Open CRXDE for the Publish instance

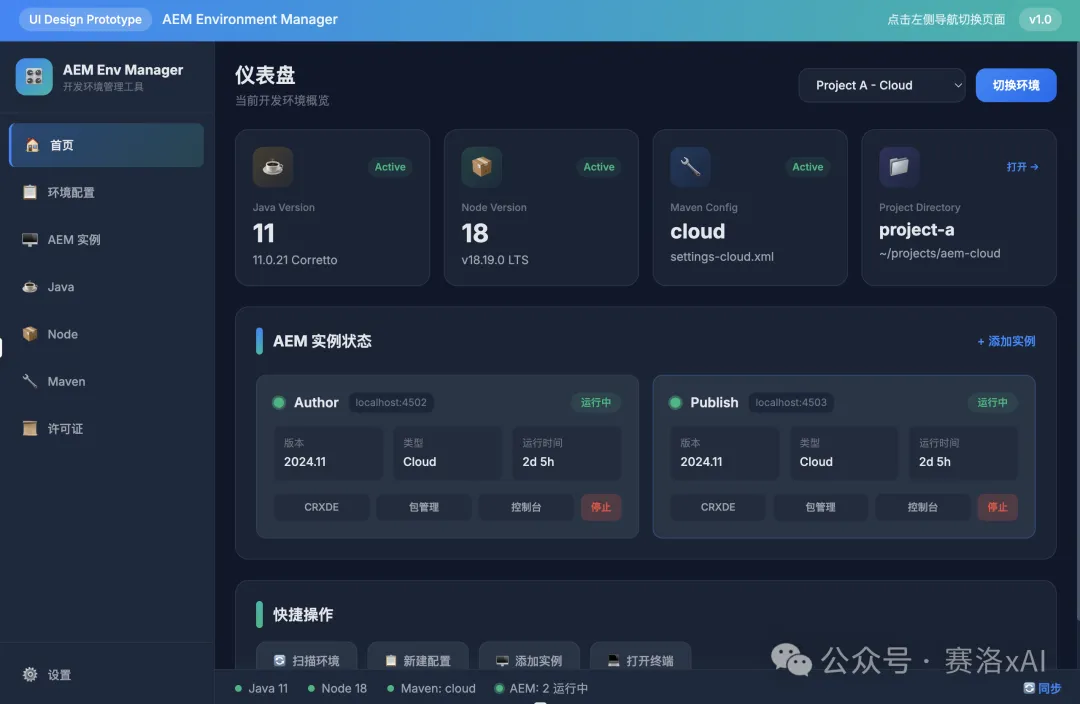[718, 507]
